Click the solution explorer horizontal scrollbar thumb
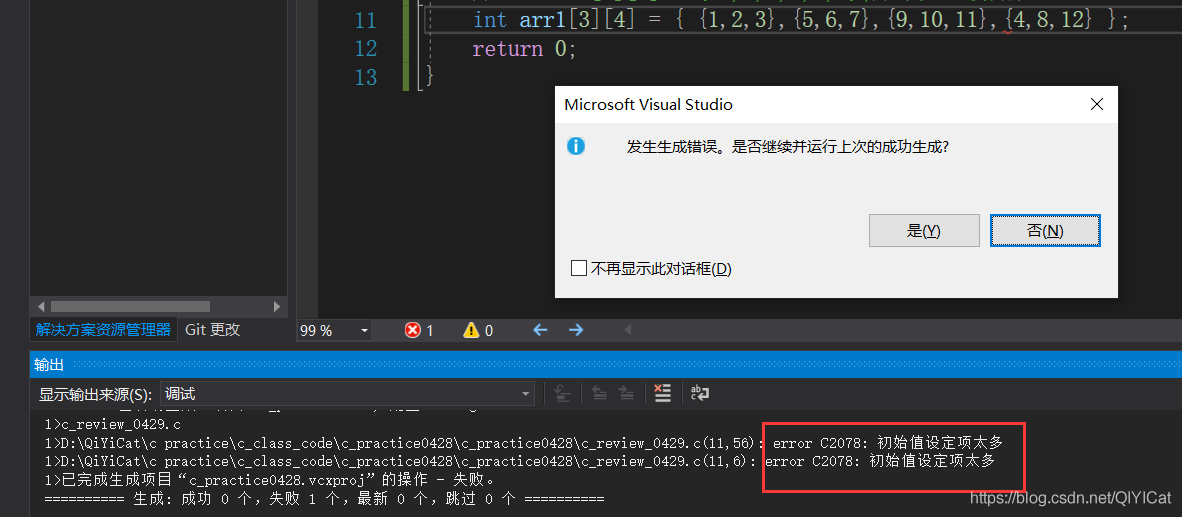Viewport: 1182px width, 517px height. point(130,307)
